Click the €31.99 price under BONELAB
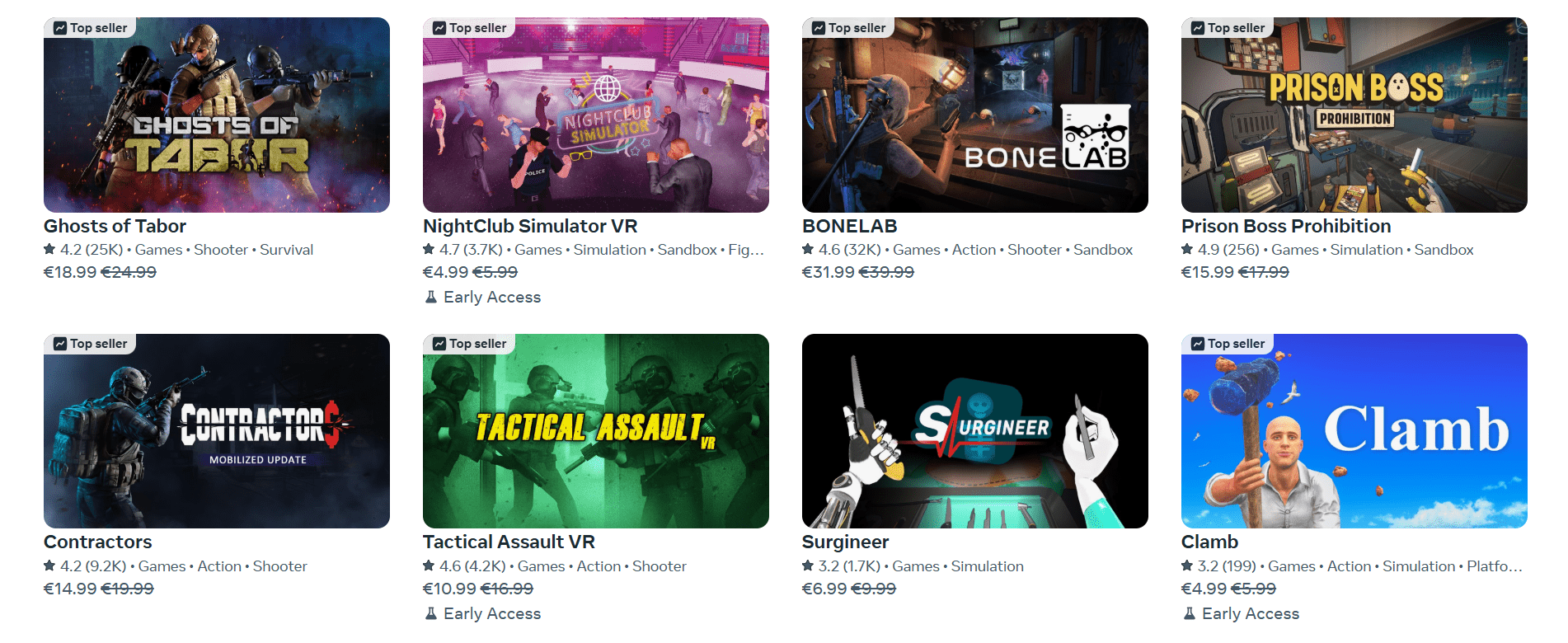Image resolution: width=1568 pixels, height=643 pixels. [x=828, y=272]
